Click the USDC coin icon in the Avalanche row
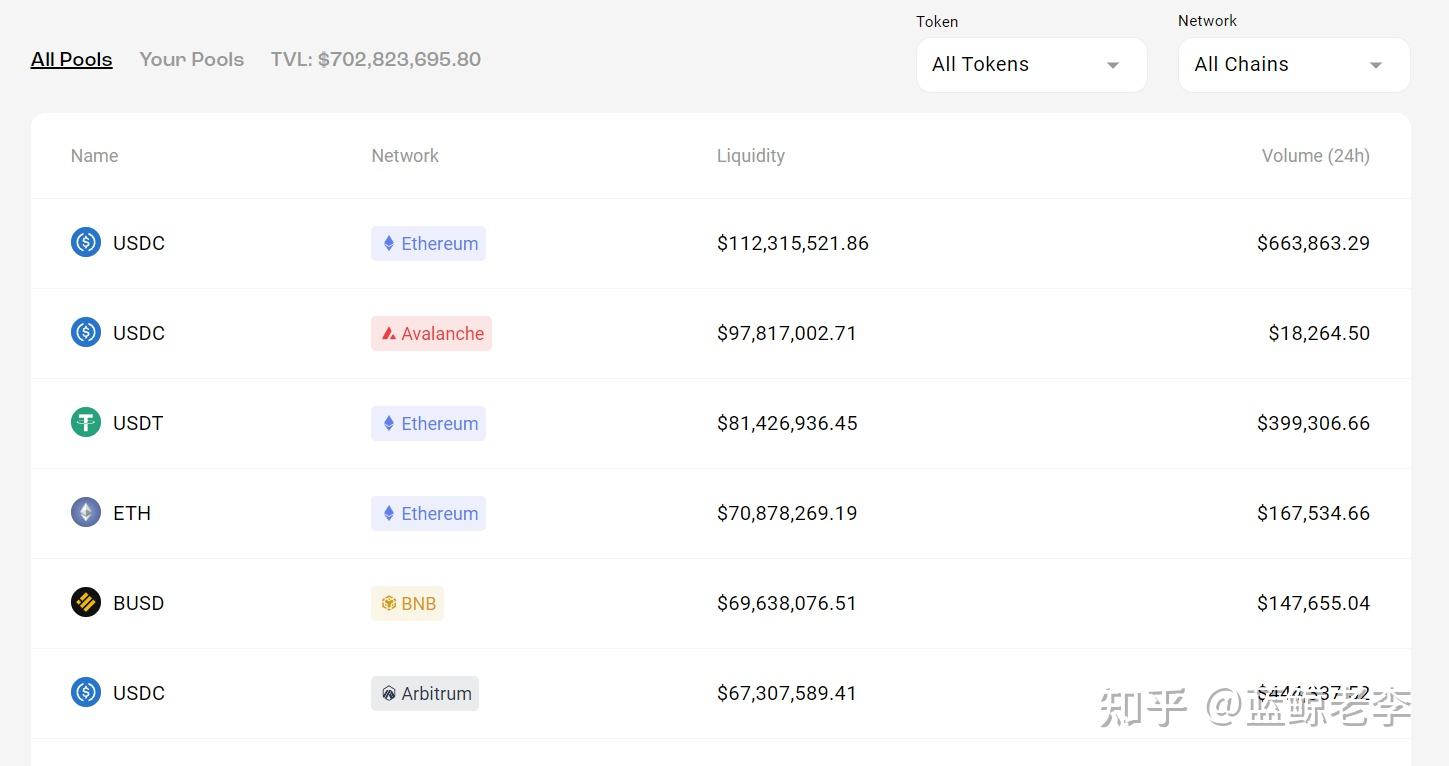The image size is (1449, 766). [86, 332]
